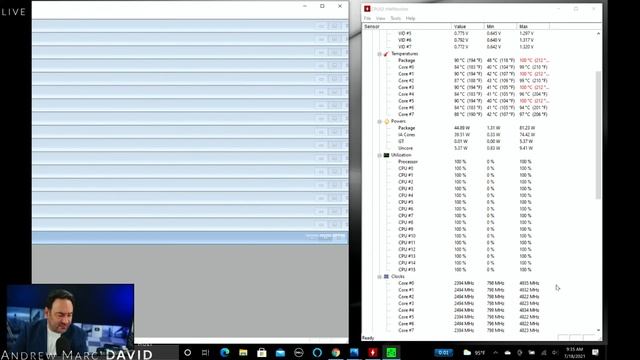
Task: Click the Max column header
Action: tap(533, 27)
